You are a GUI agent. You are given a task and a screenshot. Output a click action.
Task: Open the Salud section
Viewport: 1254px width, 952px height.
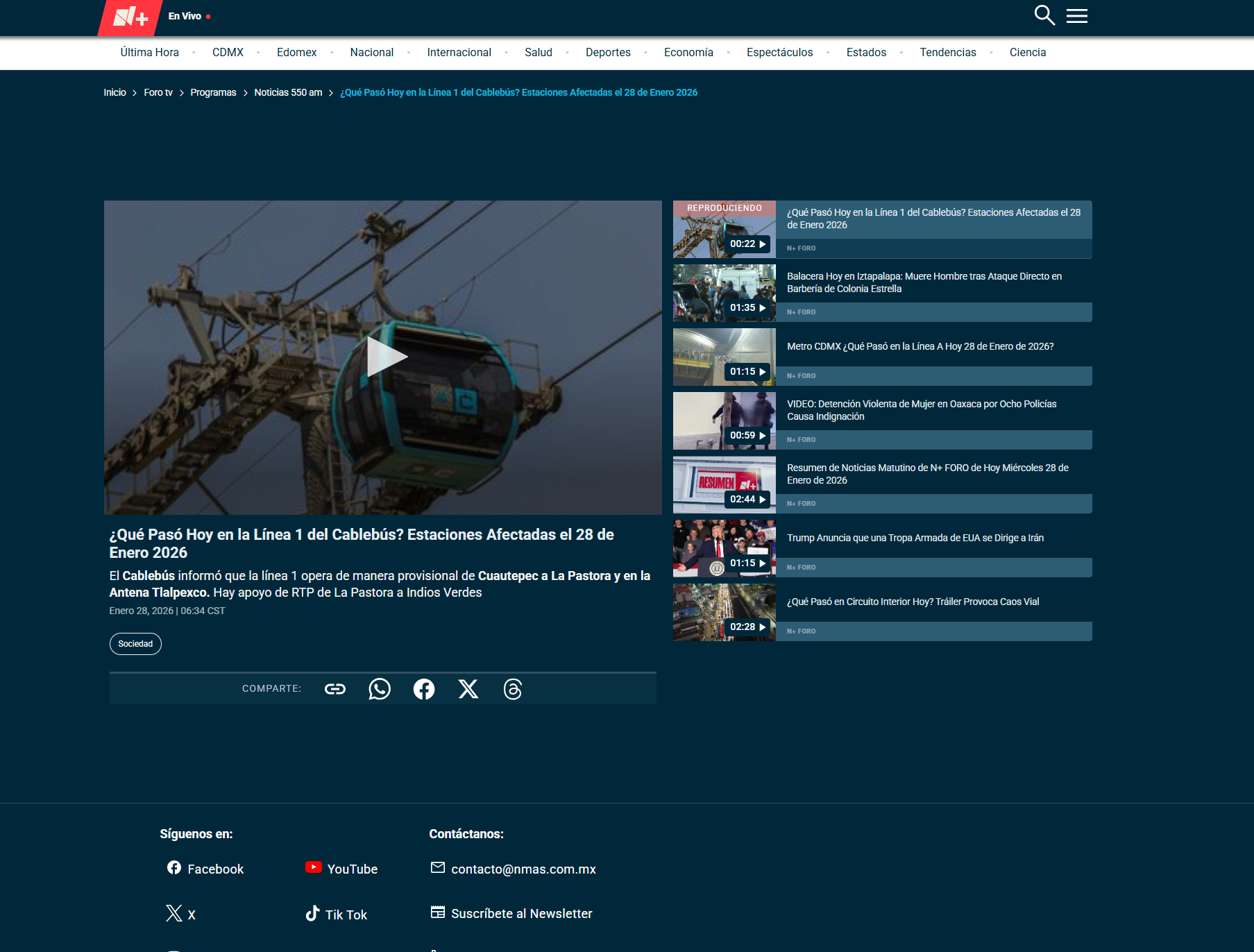[539, 53]
